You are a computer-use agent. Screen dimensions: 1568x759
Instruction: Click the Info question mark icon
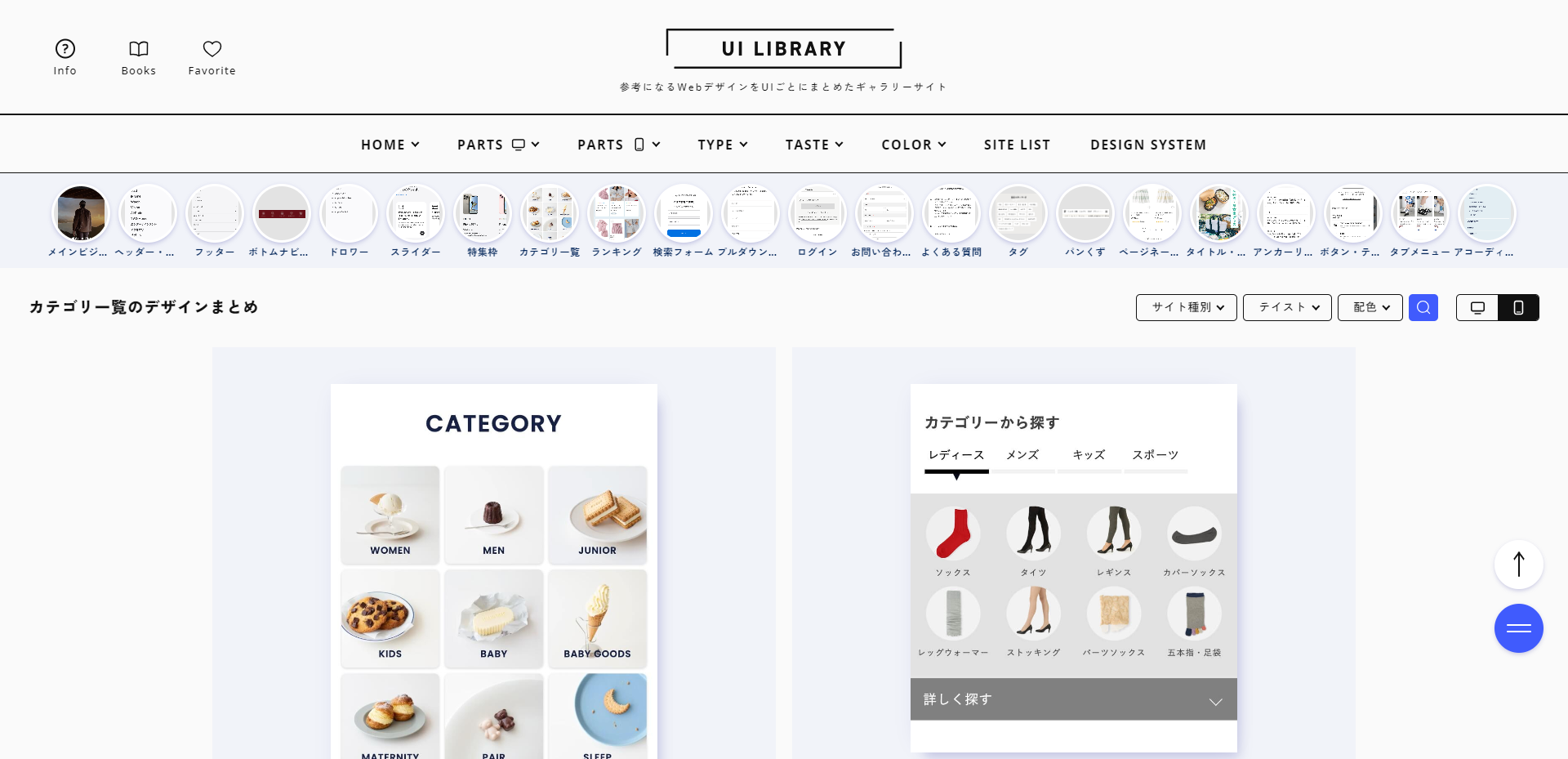(65, 49)
